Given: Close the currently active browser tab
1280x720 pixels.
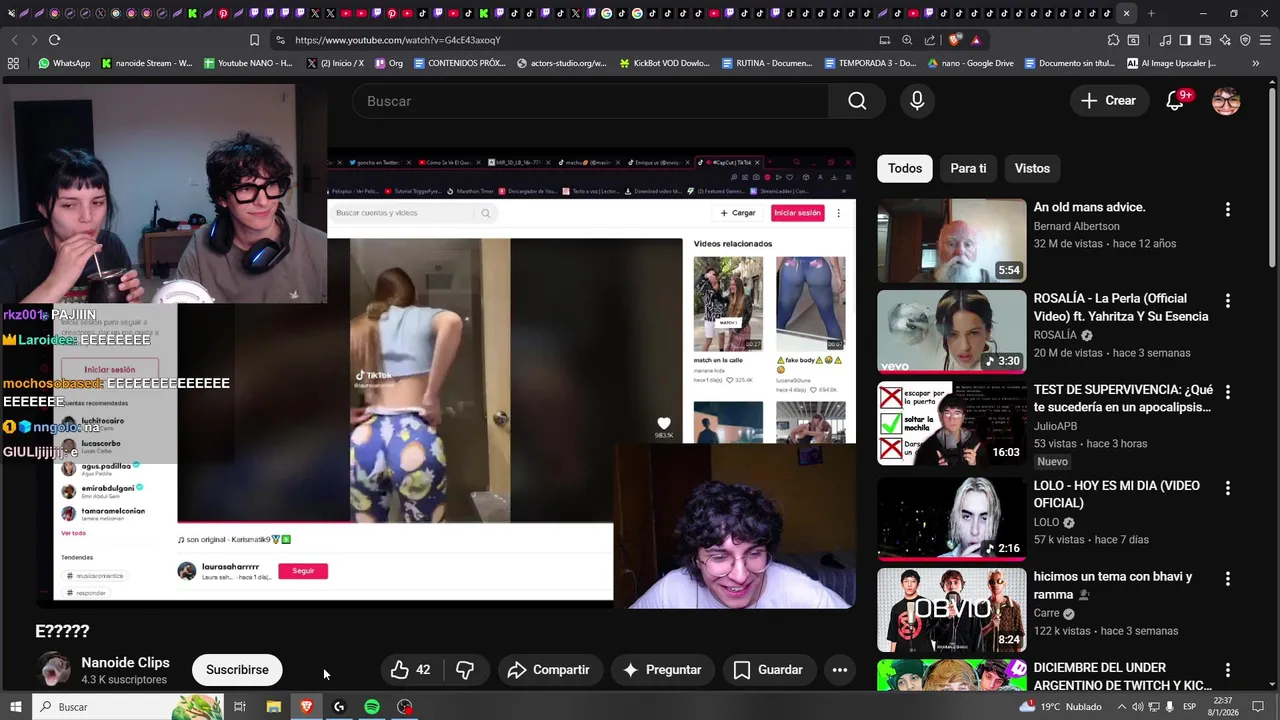Looking at the screenshot, I should (1126, 13).
